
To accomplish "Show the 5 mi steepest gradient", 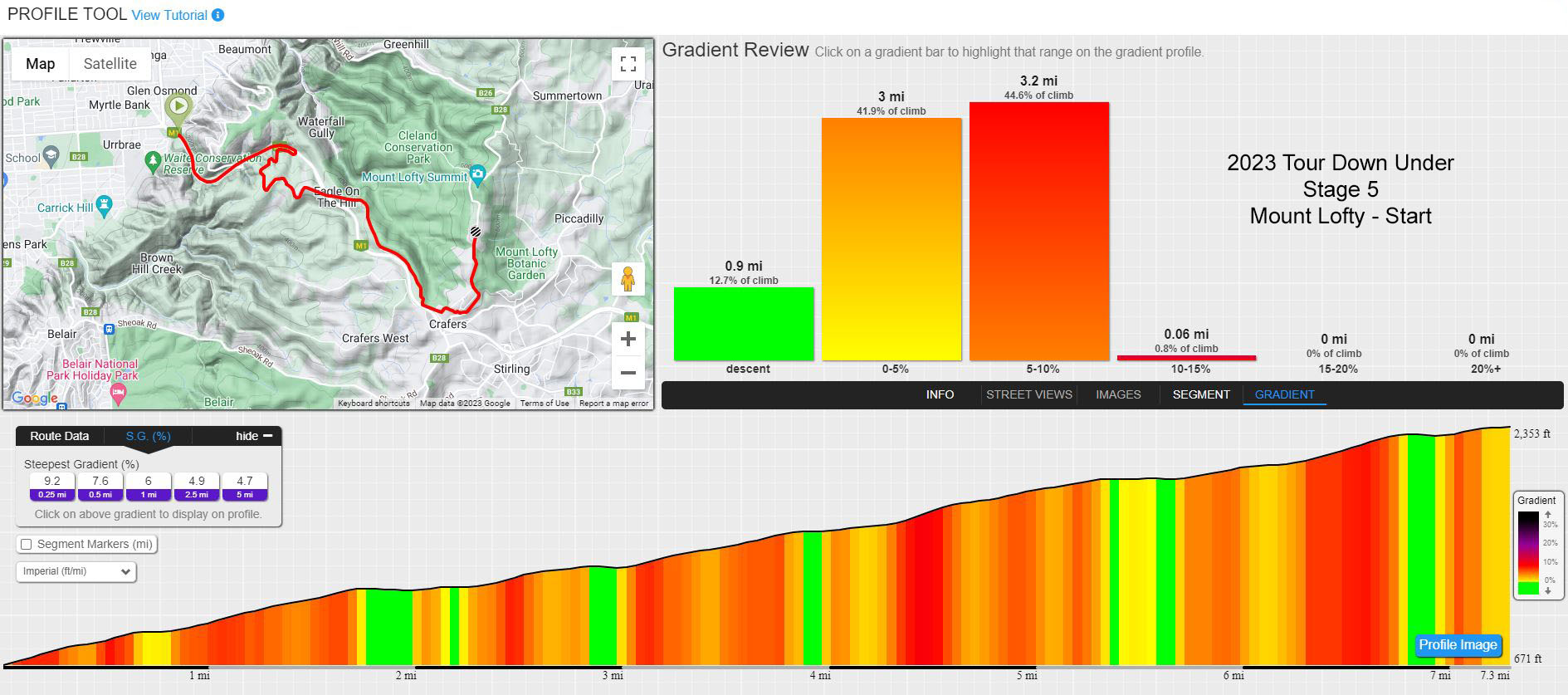I will [x=245, y=495].
